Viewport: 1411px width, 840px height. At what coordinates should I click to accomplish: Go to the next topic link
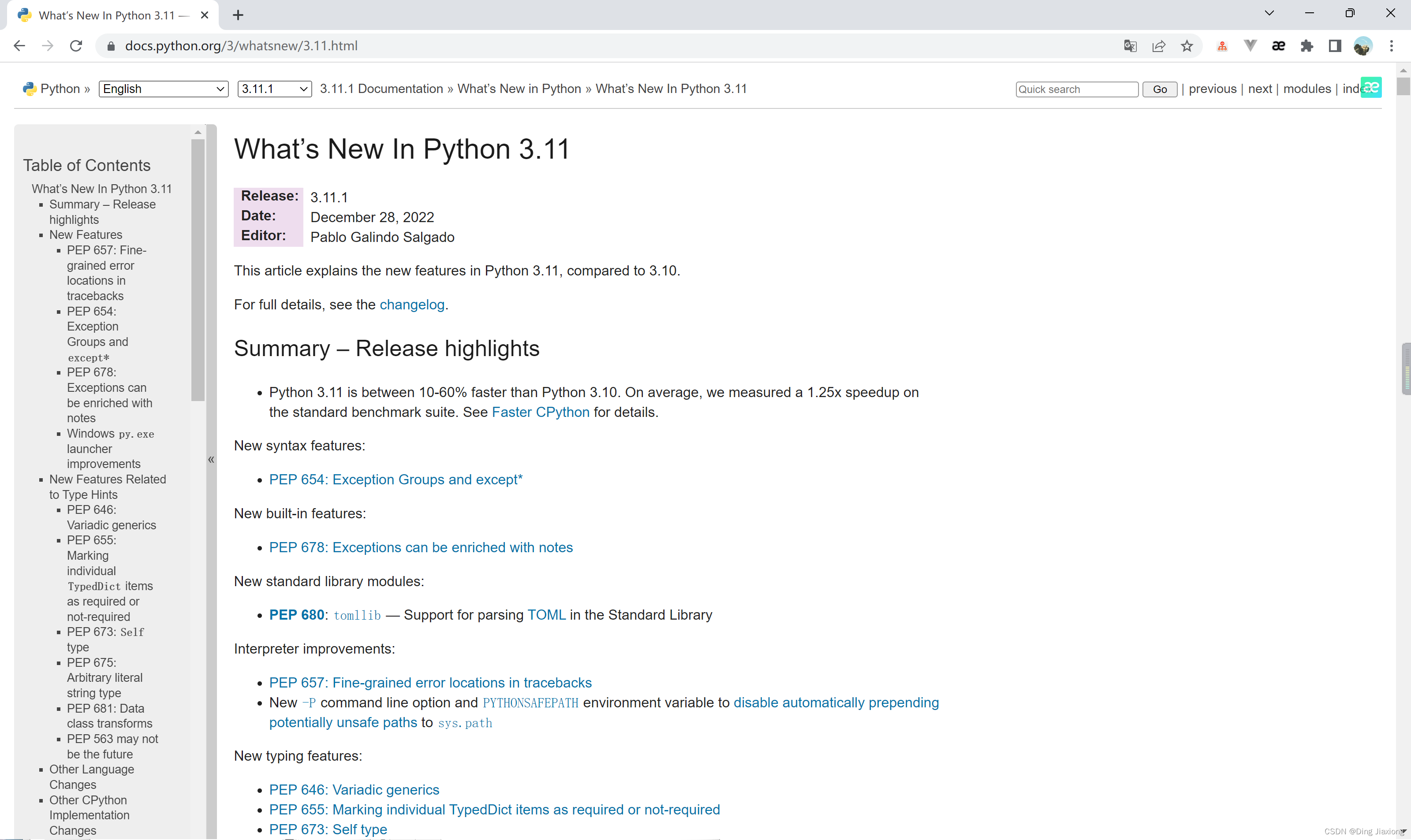point(1260,89)
